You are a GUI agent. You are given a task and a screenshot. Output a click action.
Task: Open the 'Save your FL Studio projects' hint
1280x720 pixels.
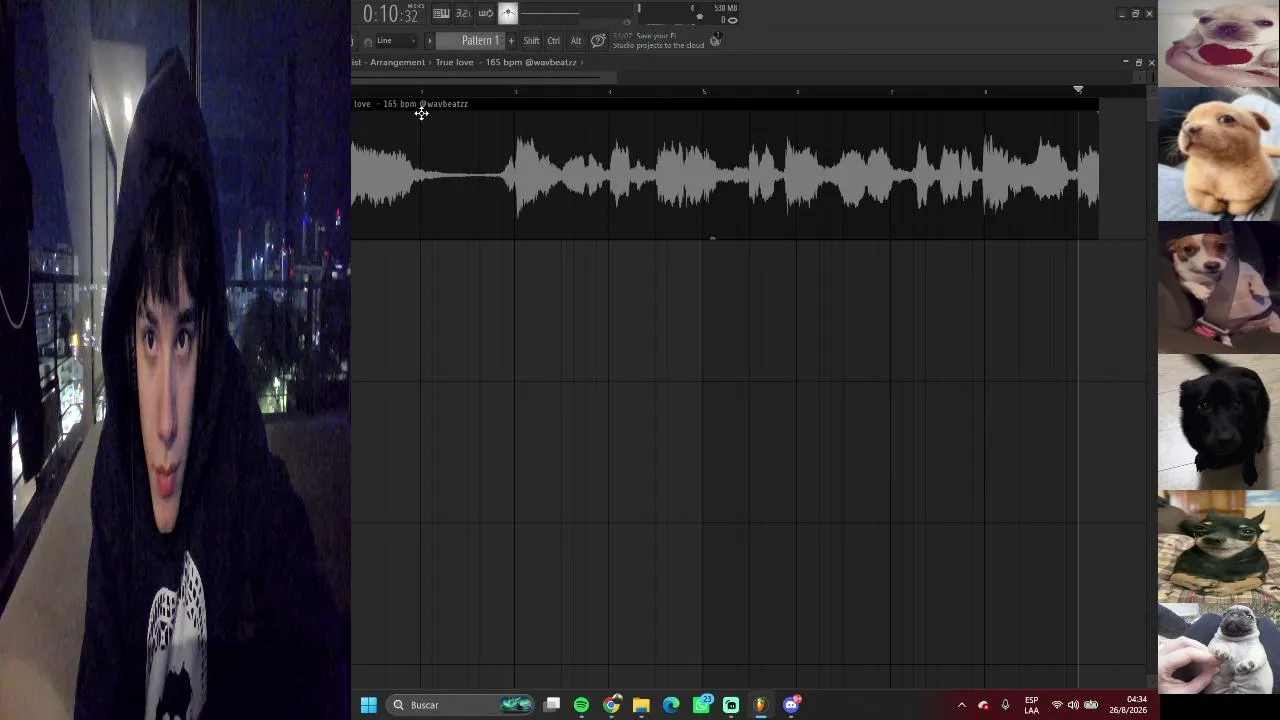coord(658,41)
